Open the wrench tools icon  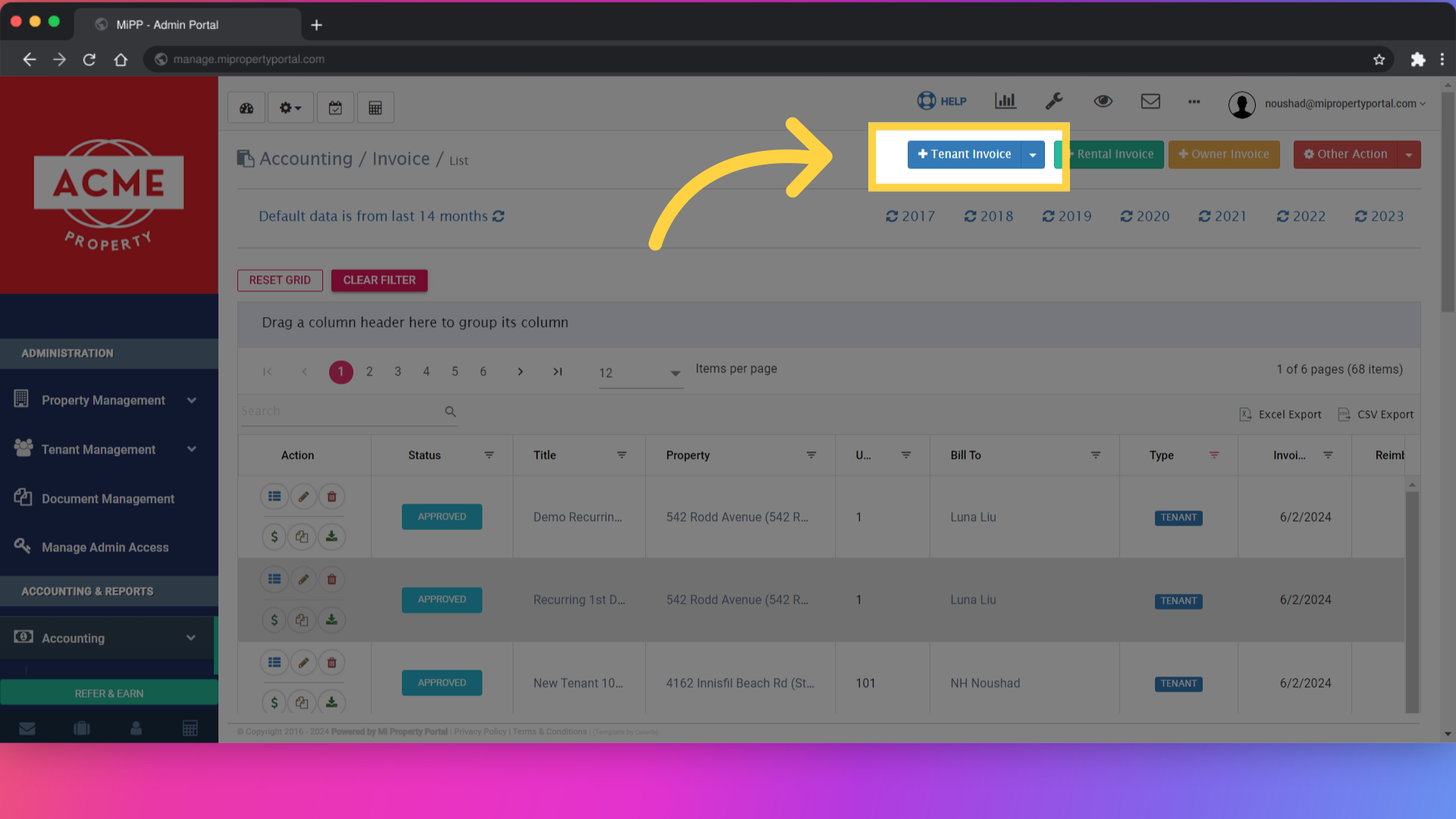pos(1054,101)
